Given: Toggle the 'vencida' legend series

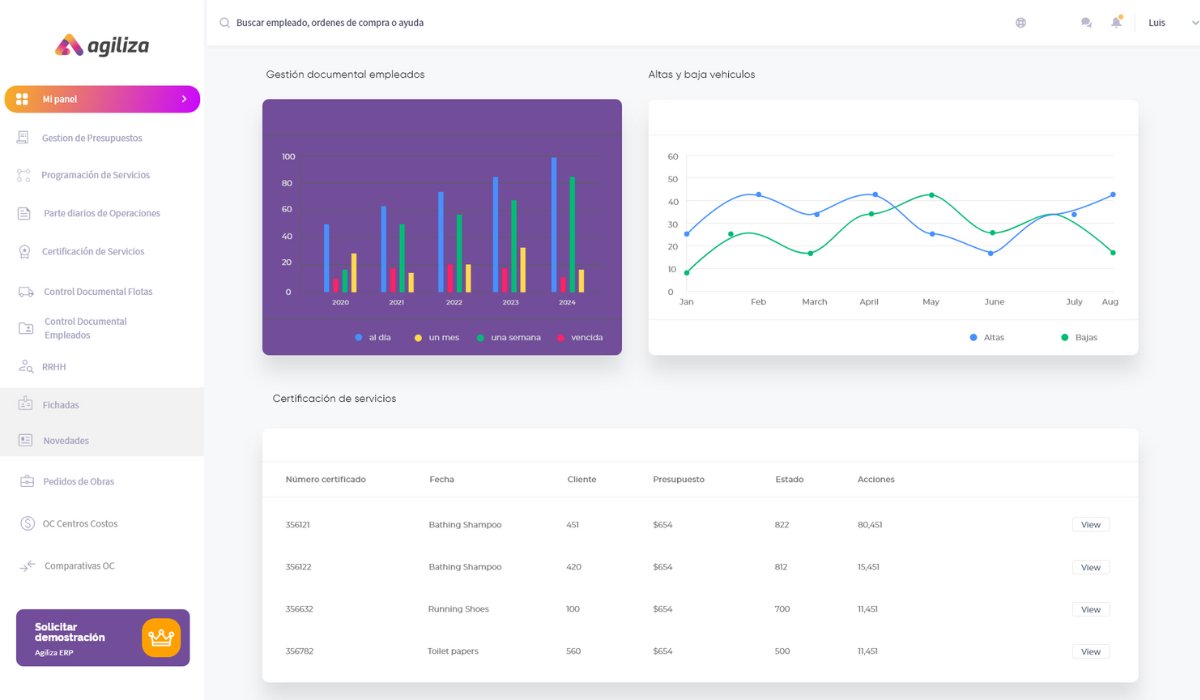Looking at the screenshot, I should [580, 338].
